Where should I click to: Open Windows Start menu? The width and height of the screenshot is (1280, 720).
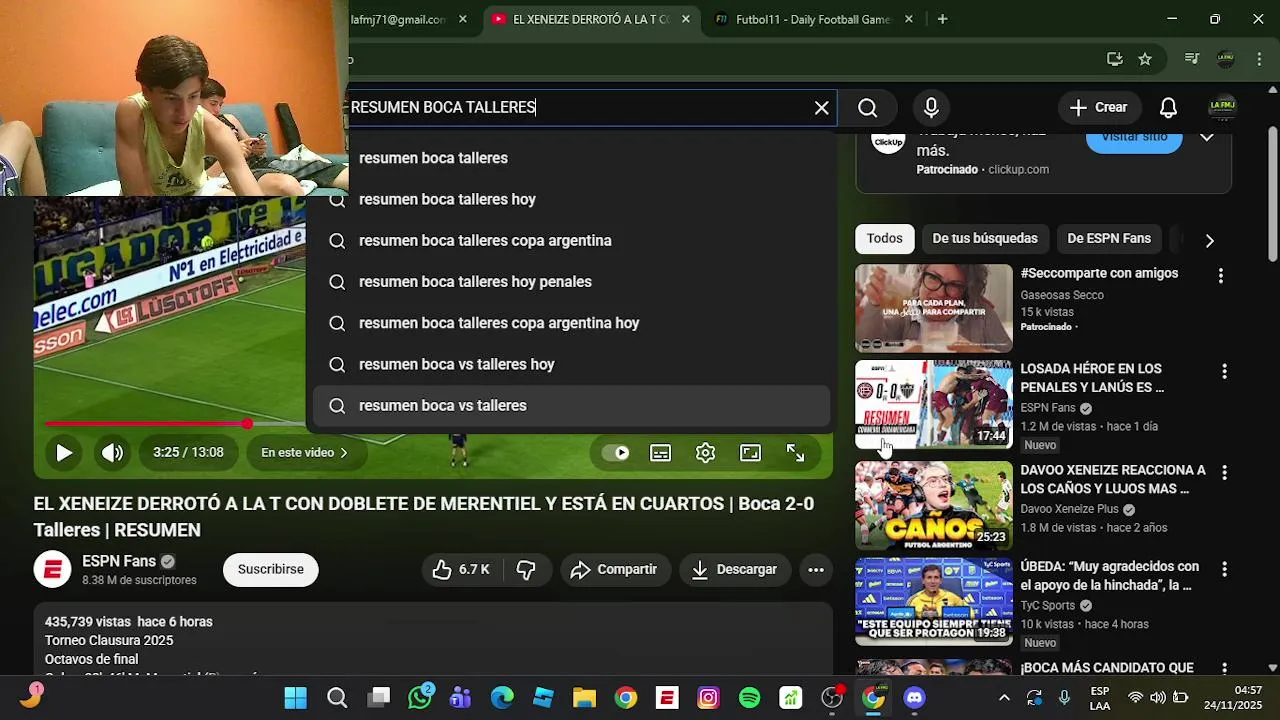pos(295,698)
